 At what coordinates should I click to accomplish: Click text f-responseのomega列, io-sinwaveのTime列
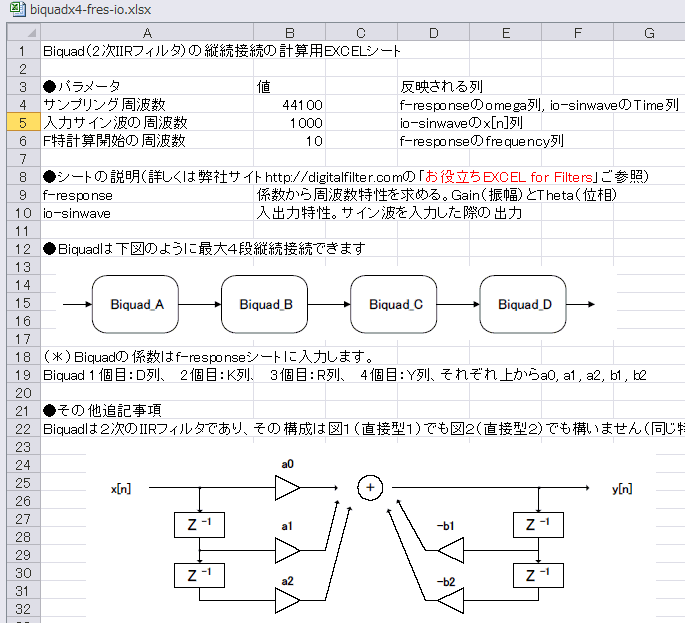[x=539, y=105]
